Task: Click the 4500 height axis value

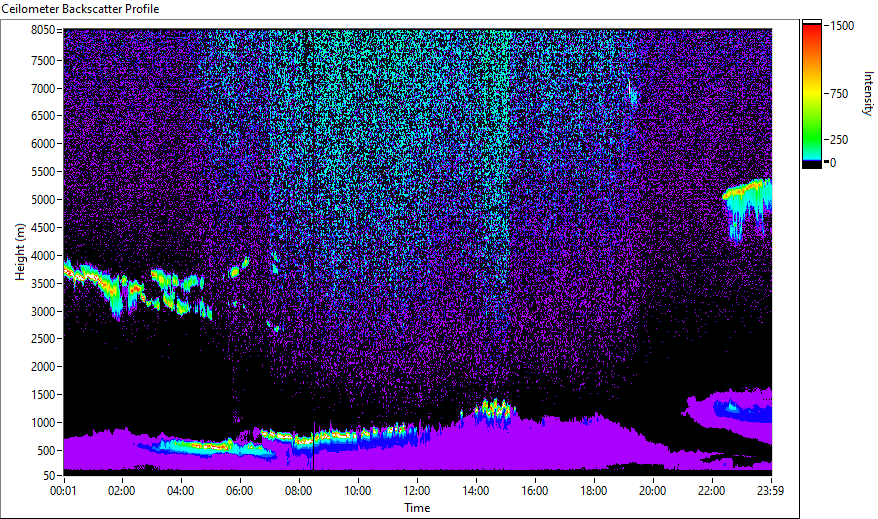Action: (x=43, y=228)
